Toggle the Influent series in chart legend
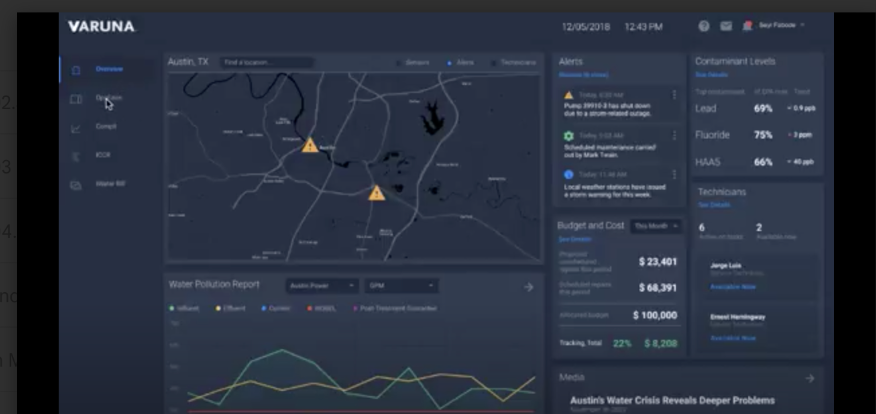 [x=184, y=308]
